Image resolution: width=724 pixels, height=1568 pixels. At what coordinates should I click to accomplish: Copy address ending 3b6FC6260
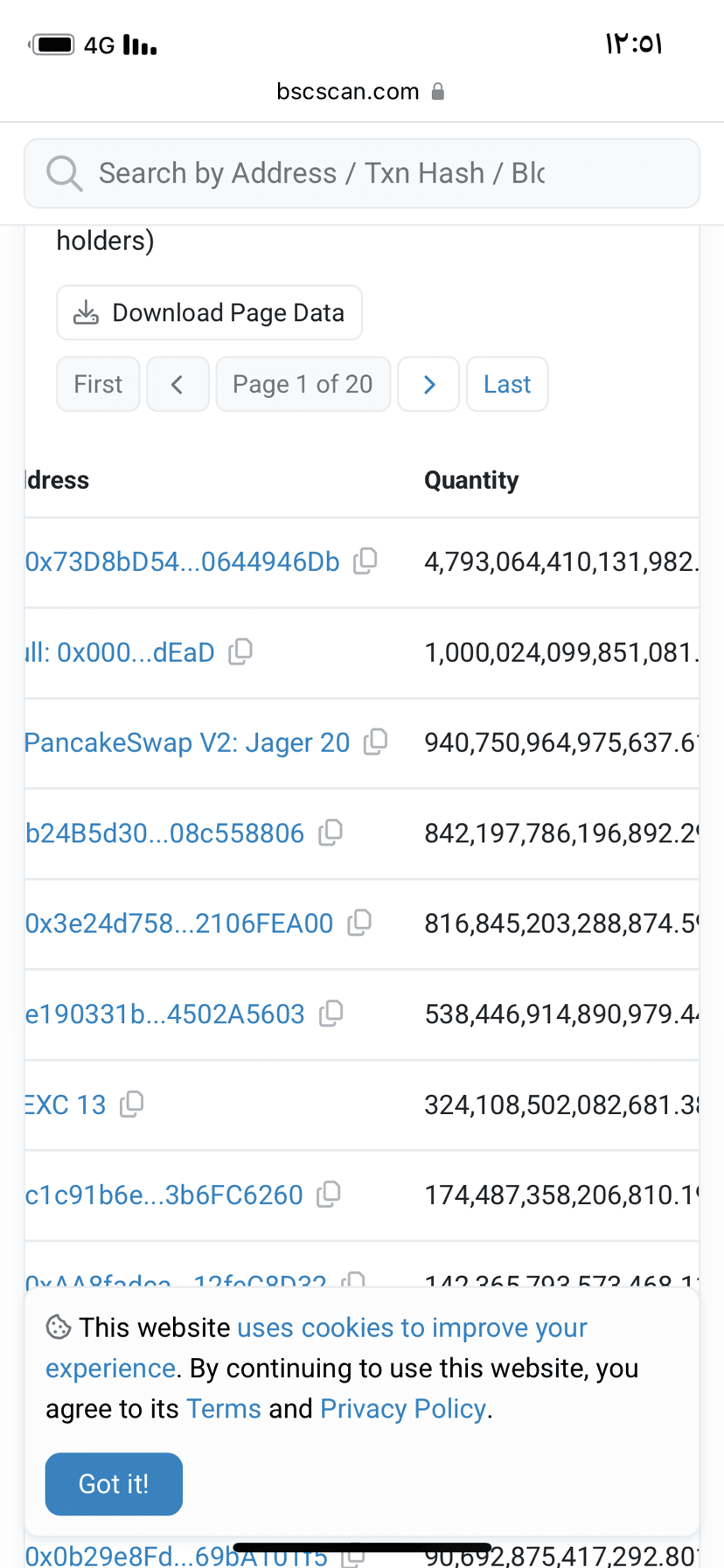pos(329,1195)
